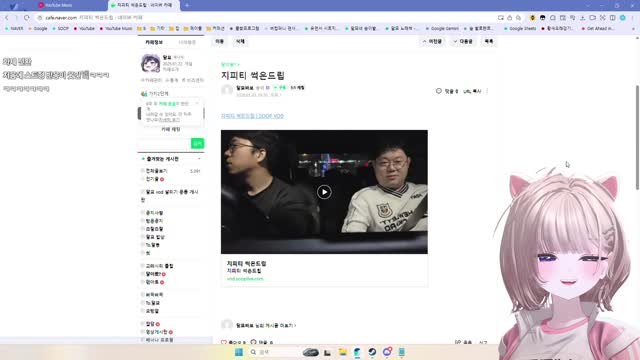Open the 방송공지 board
The width and height of the screenshot is (640, 360).
pyautogui.click(x=154, y=221)
